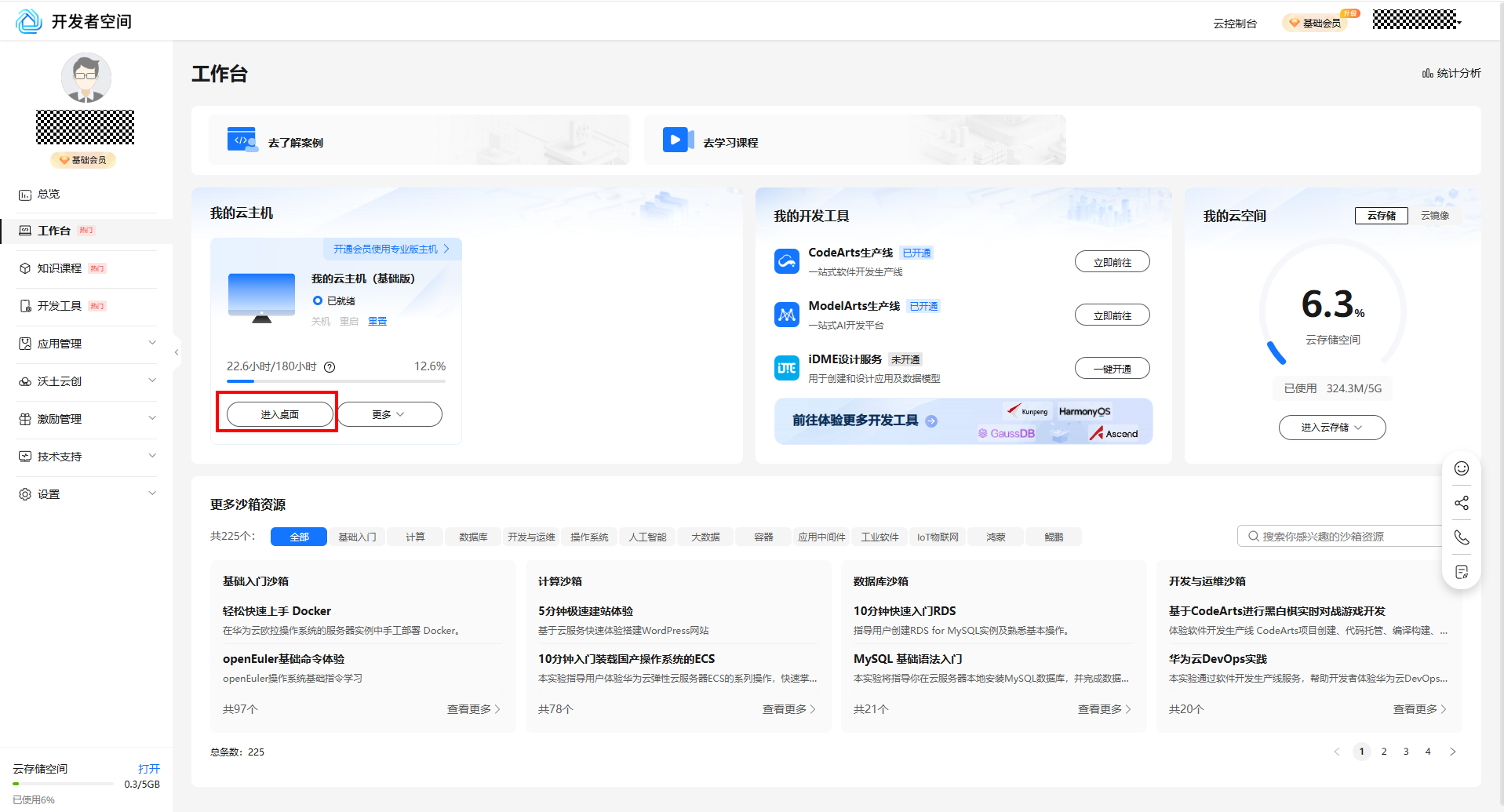The image size is (1504, 812).
Task: Click the arrow icon beside 前往体验更多开发工具
Action: point(931,421)
